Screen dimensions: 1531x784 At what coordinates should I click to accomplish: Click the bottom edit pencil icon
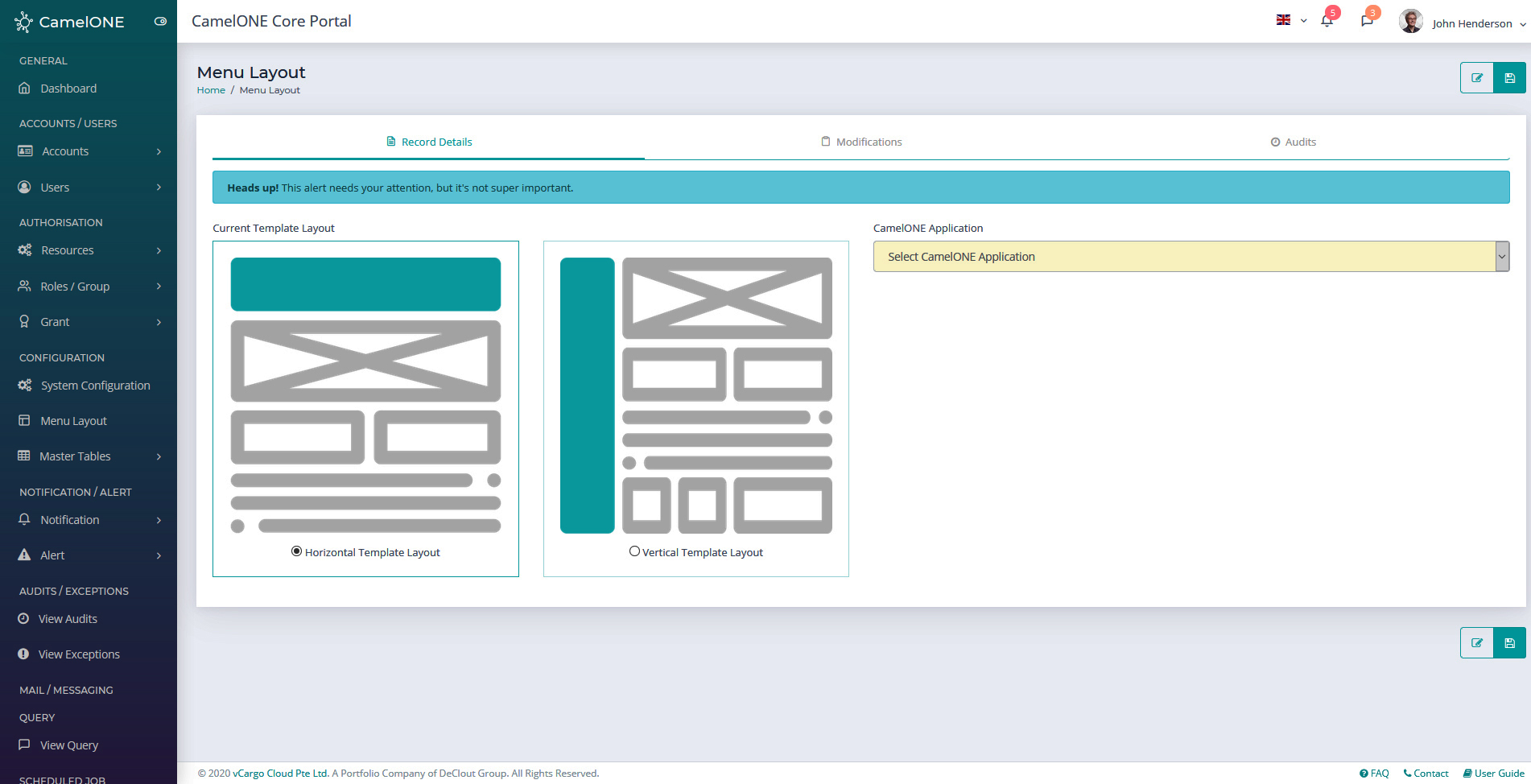tap(1477, 643)
